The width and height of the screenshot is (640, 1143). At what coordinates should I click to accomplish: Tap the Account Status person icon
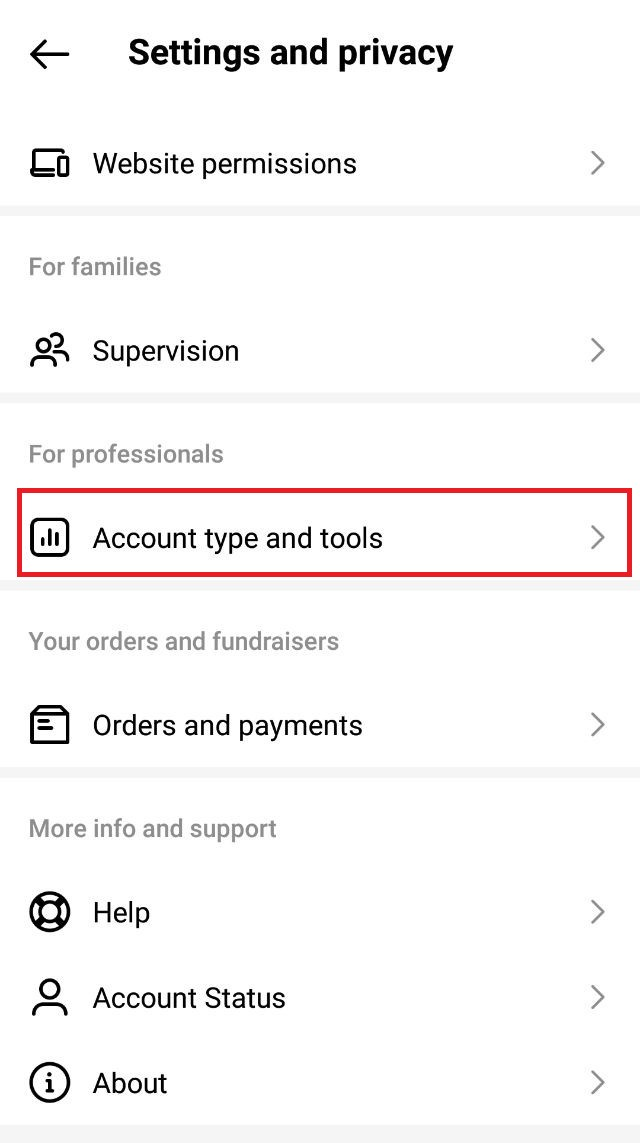(x=49, y=997)
